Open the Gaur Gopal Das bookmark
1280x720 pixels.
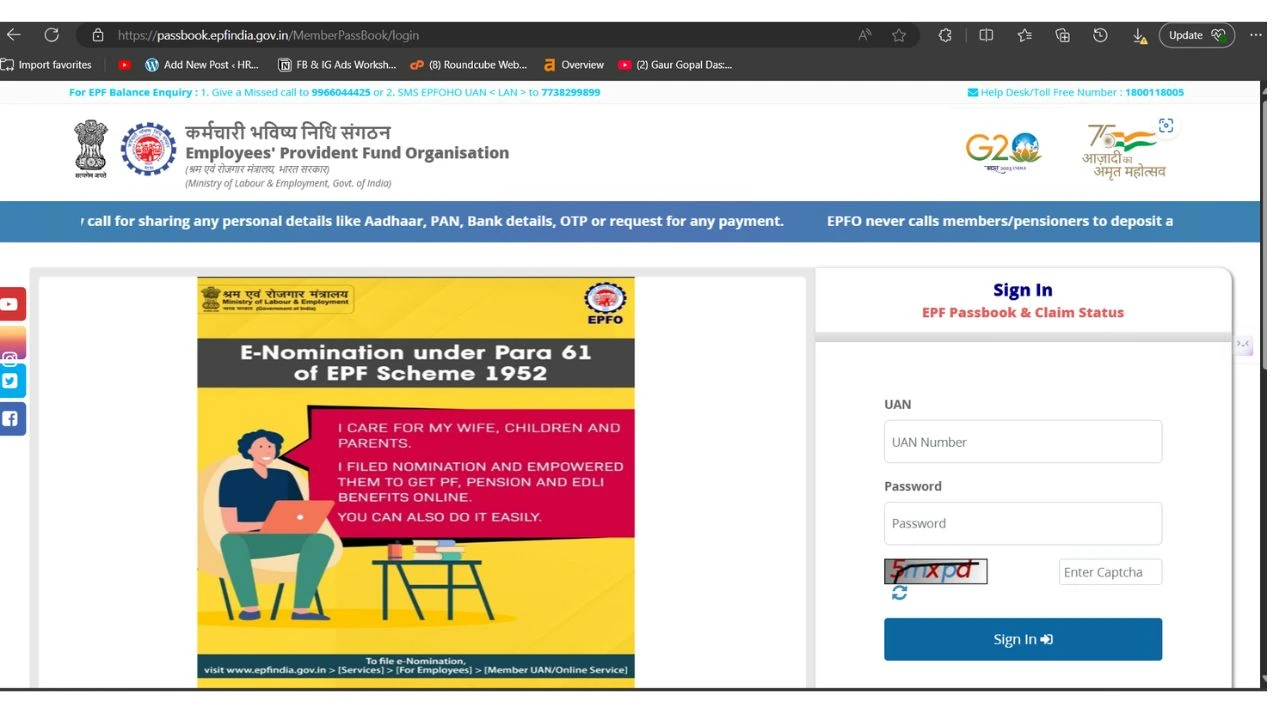click(675, 65)
